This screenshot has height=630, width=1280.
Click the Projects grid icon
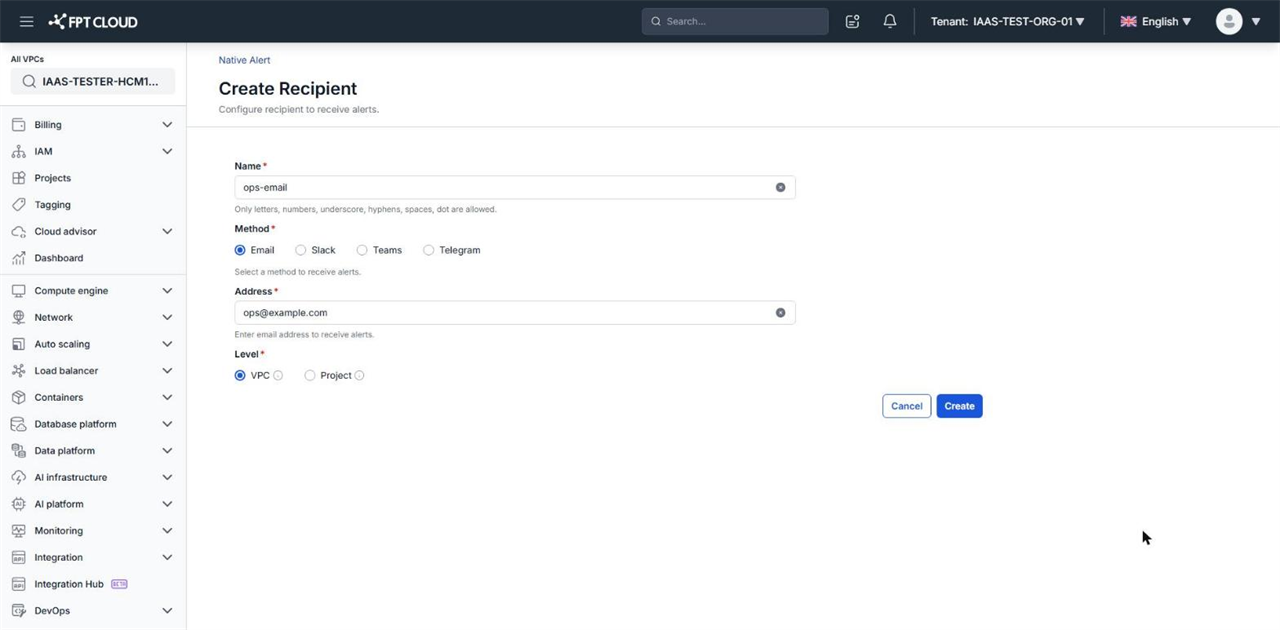(18, 178)
